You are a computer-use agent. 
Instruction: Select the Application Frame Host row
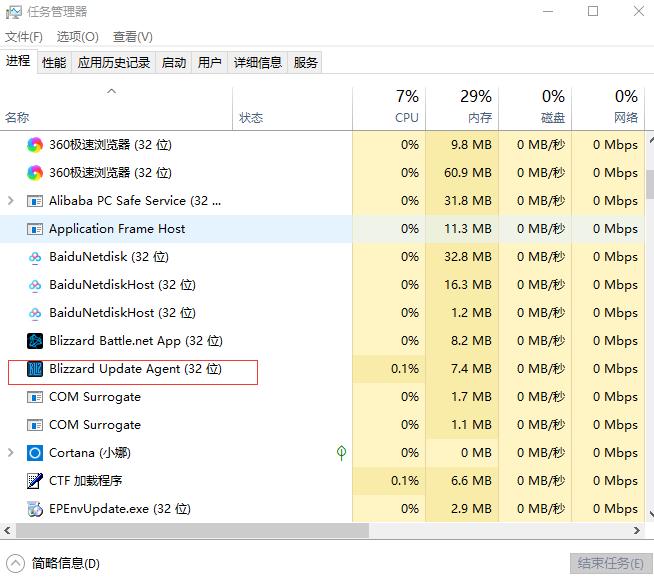(322, 229)
